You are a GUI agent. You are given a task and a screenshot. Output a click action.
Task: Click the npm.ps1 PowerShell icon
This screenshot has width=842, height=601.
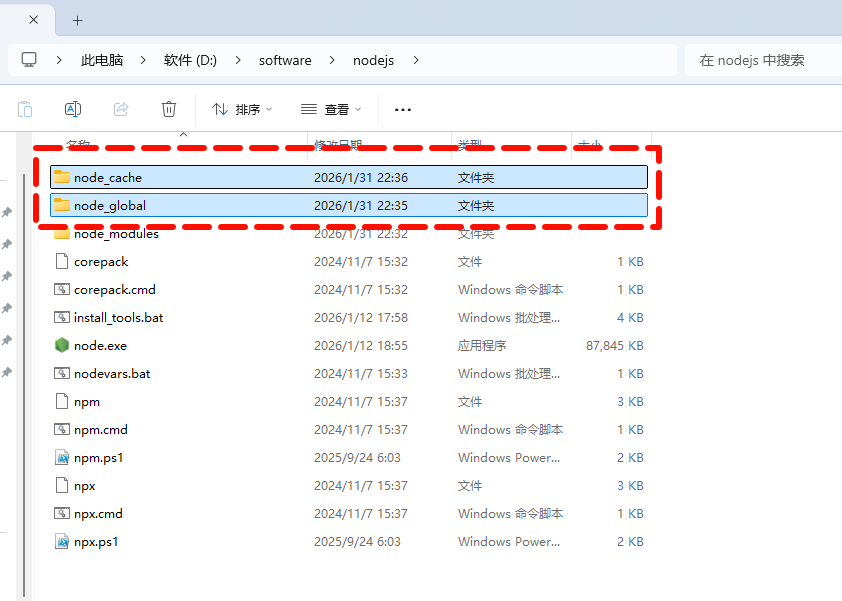click(x=62, y=458)
